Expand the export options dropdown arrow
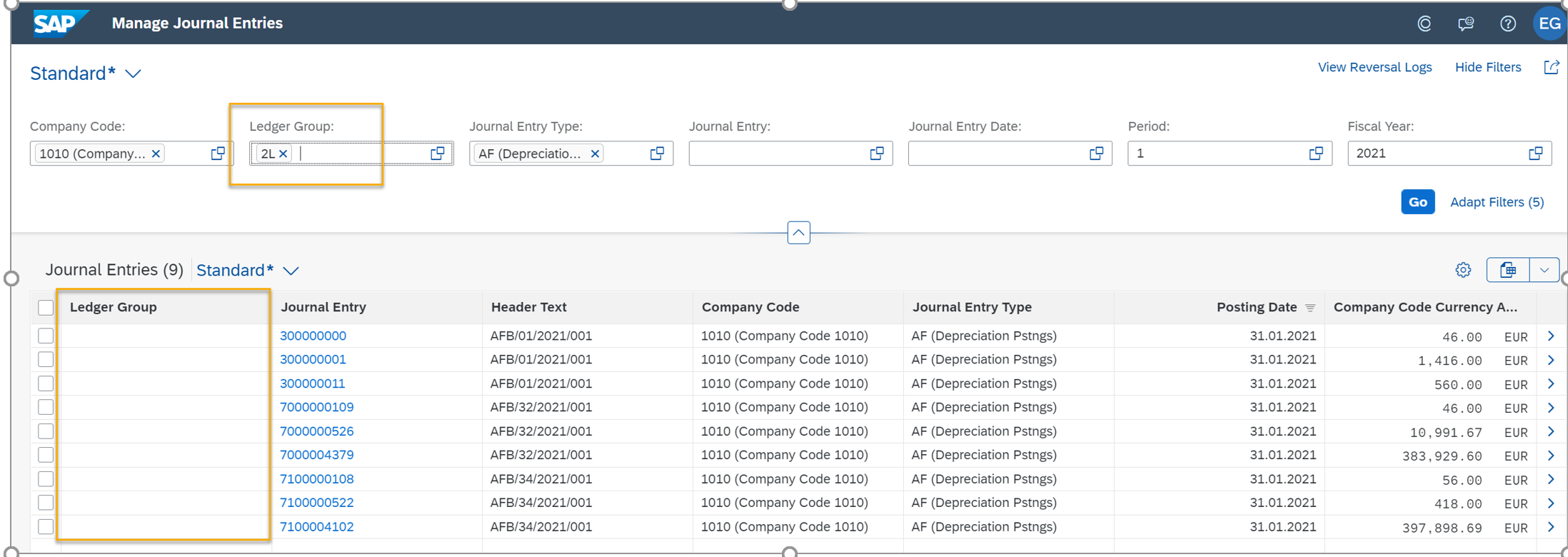 tap(1544, 270)
